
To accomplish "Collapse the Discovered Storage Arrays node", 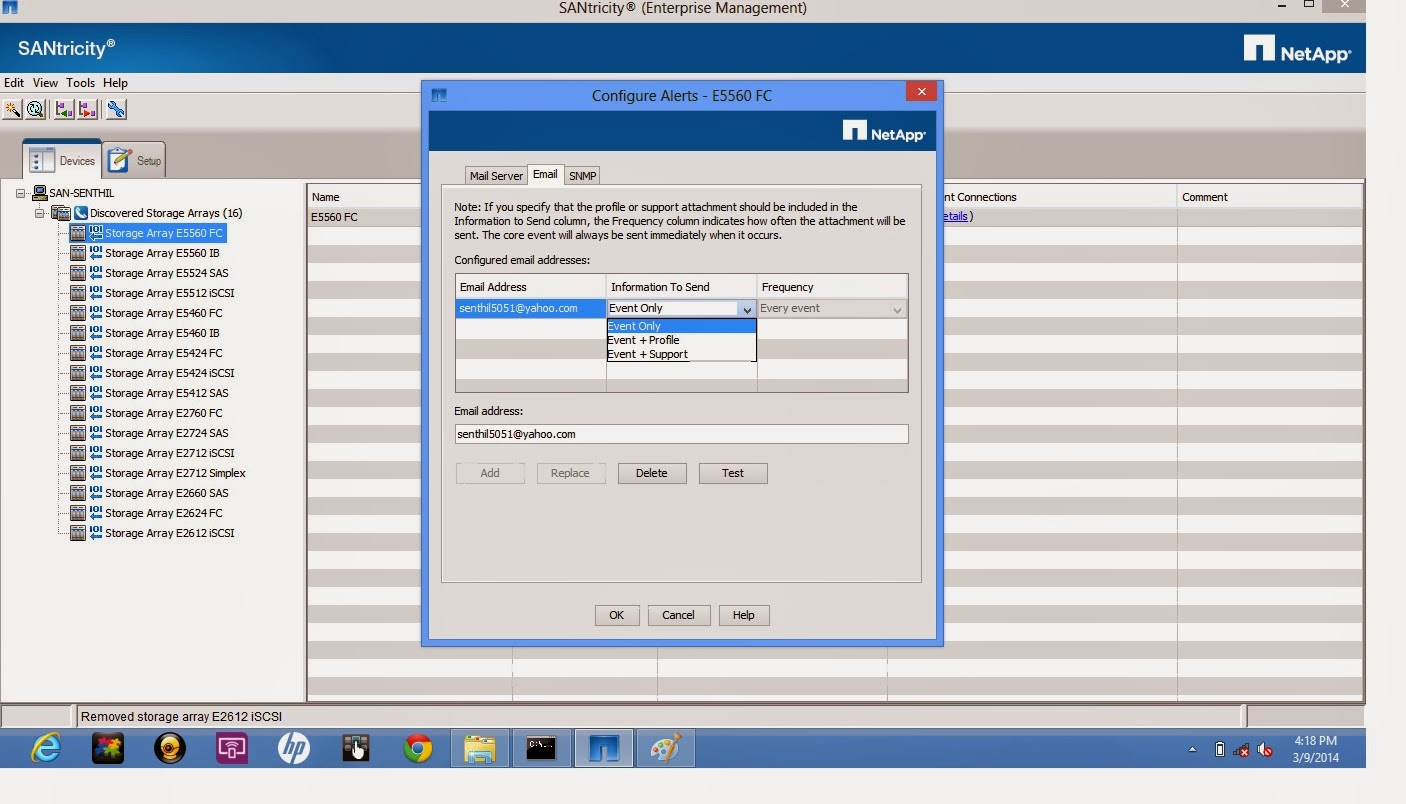I will coord(41,213).
